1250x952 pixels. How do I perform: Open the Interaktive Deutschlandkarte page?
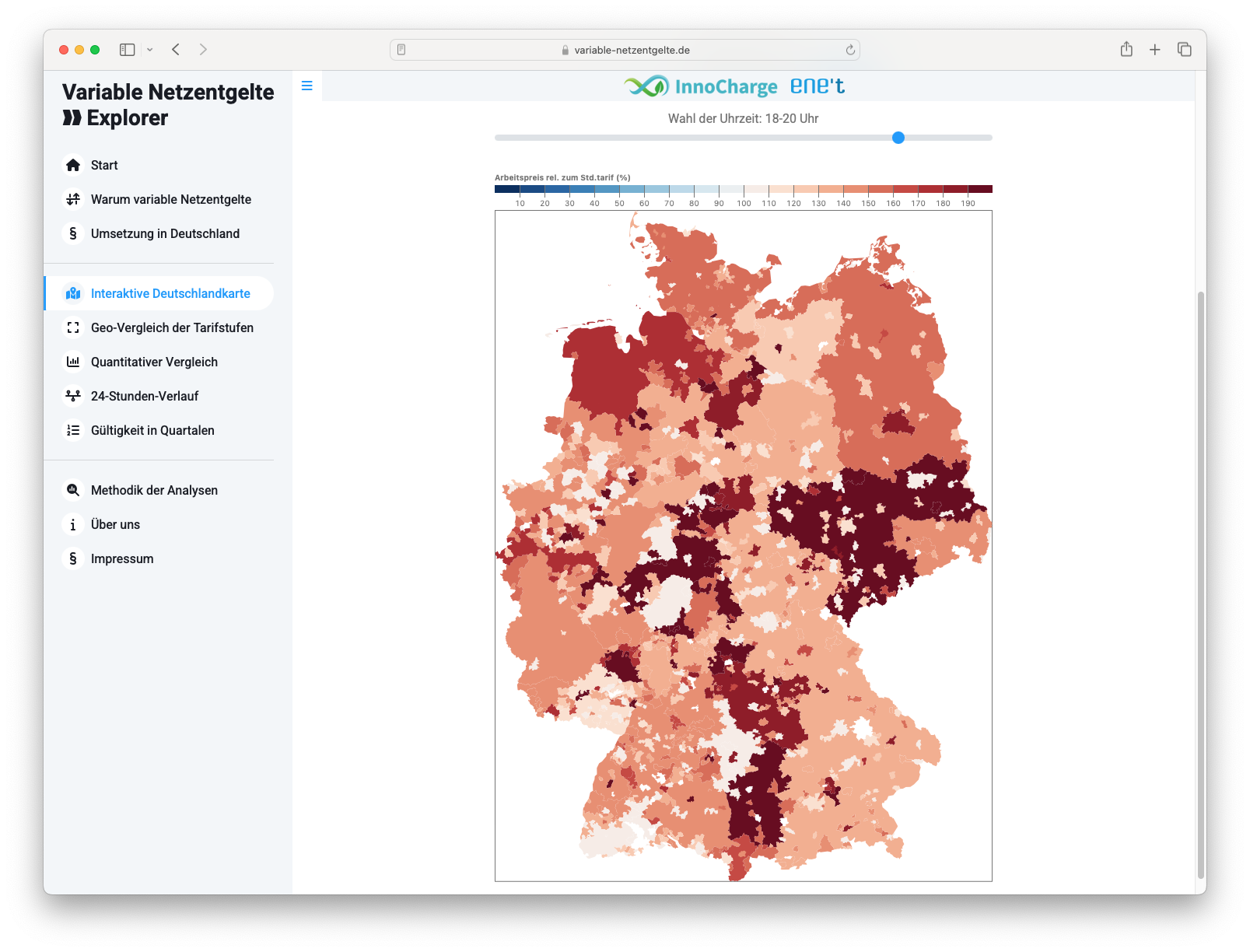[170, 293]
